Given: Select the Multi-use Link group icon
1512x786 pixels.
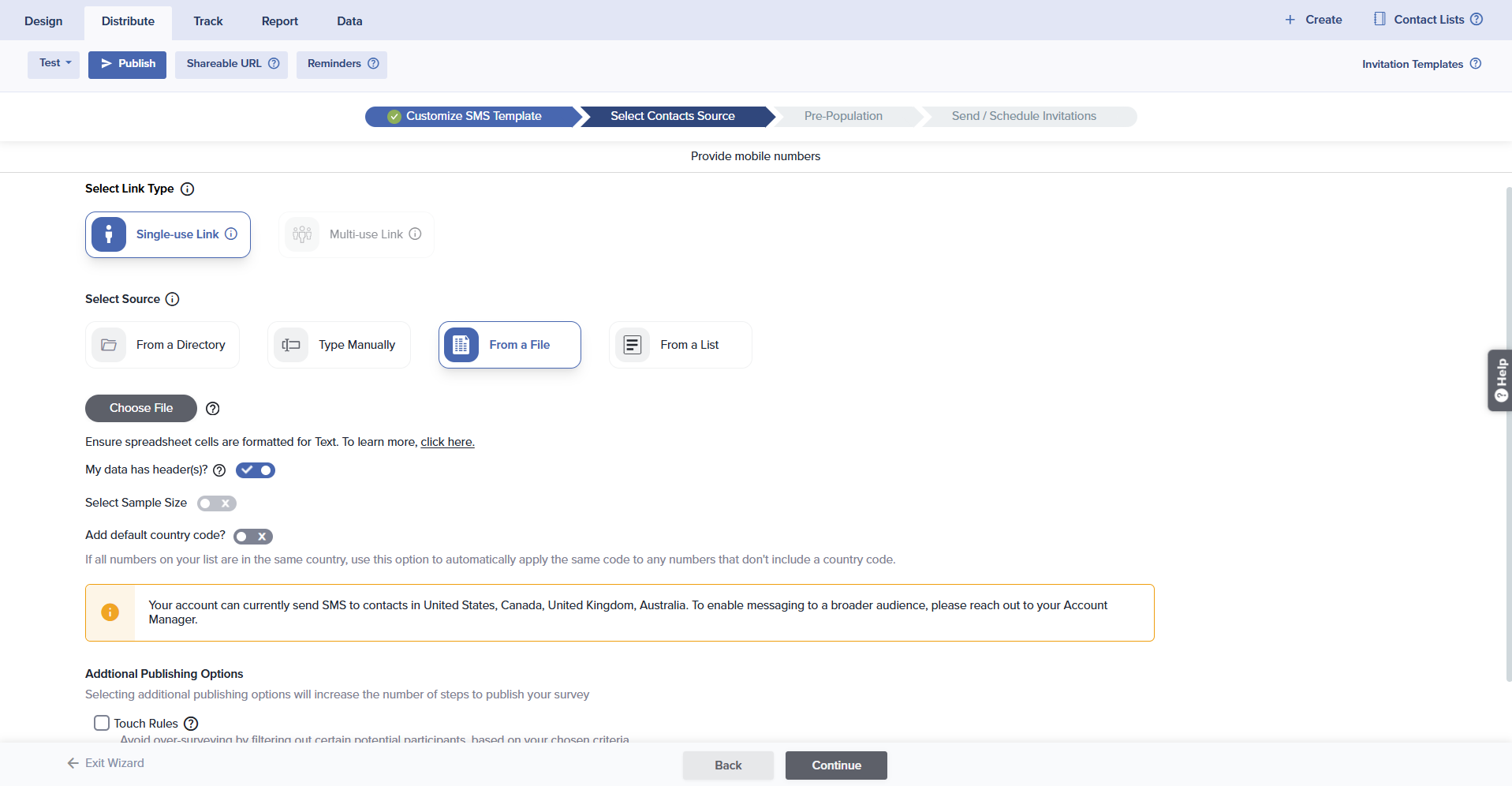Looking at the screenshot, I should point(302,234).
